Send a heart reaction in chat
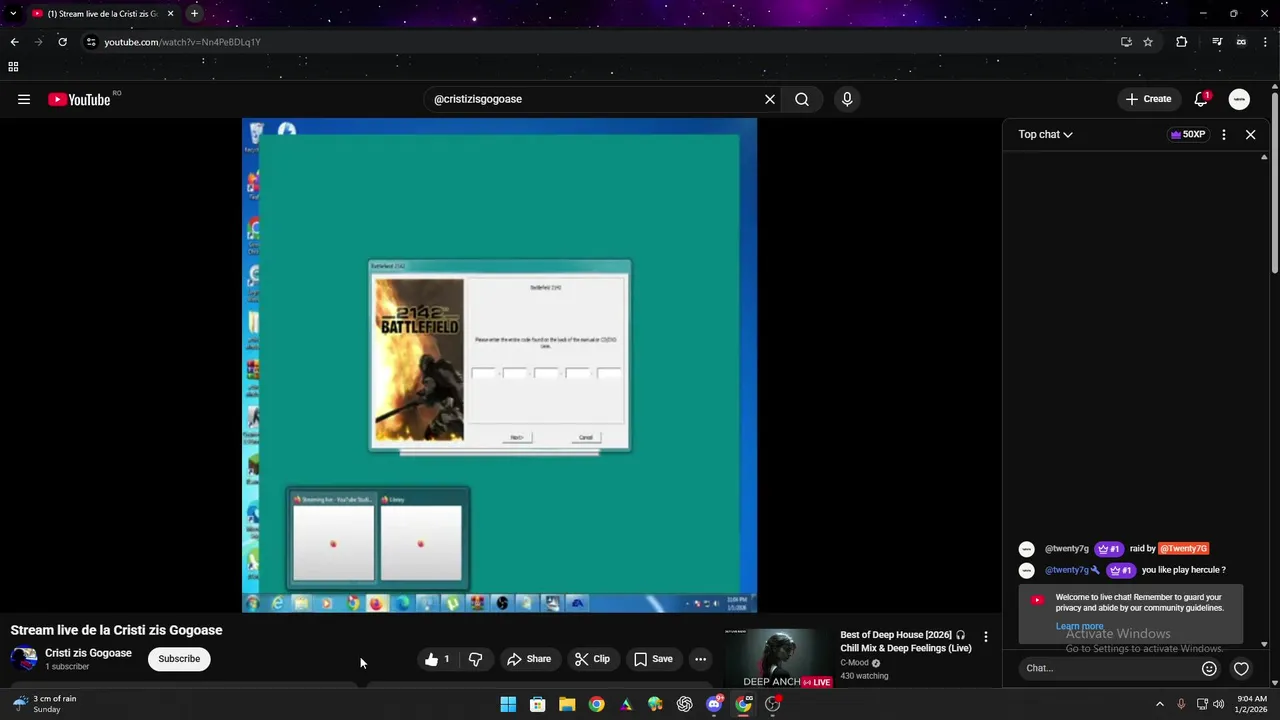1280x720 pixels. [x=1241, y=668]
